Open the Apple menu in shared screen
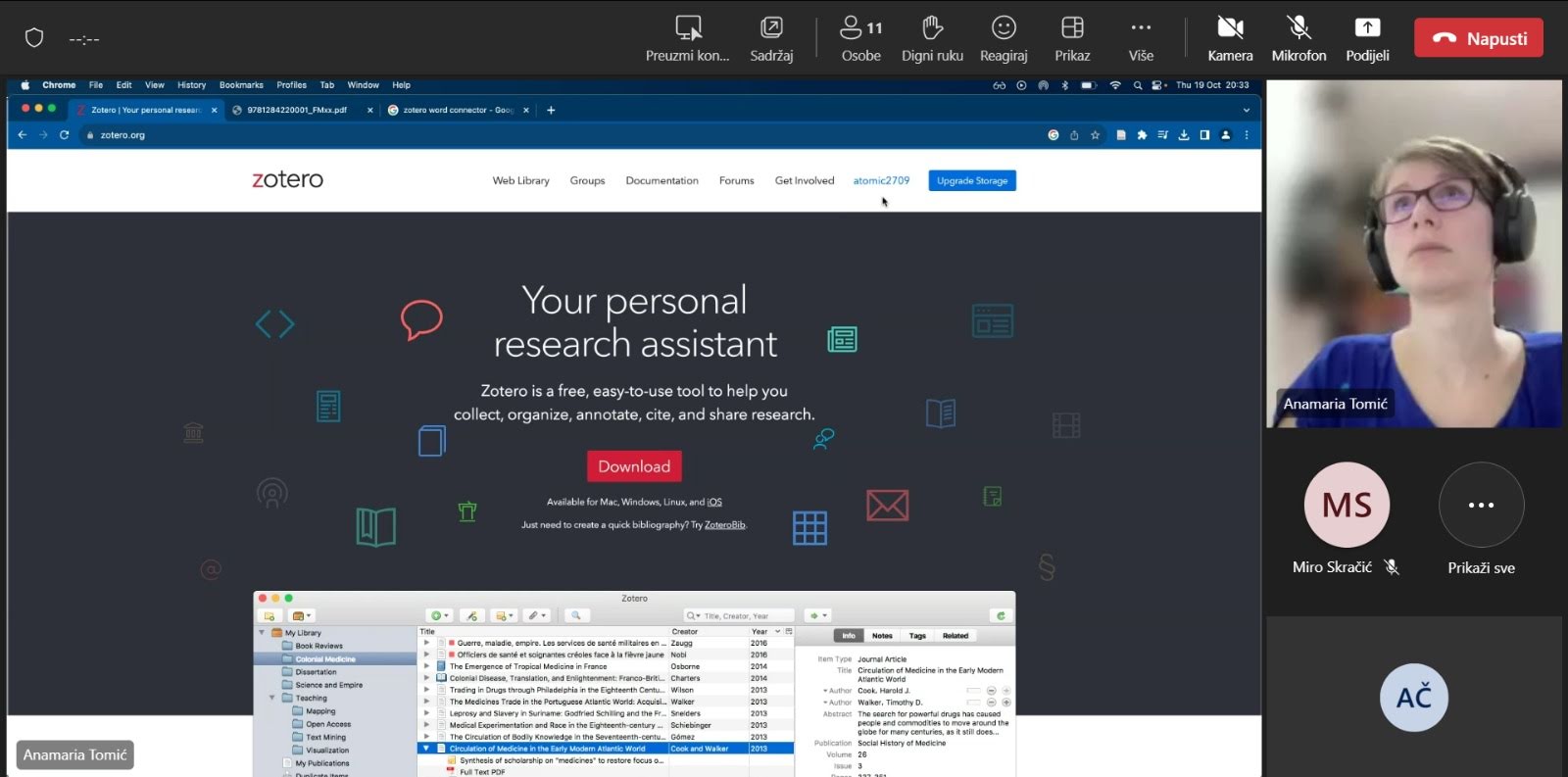The height and width of the screenshot is (777, 1568). 25,85
